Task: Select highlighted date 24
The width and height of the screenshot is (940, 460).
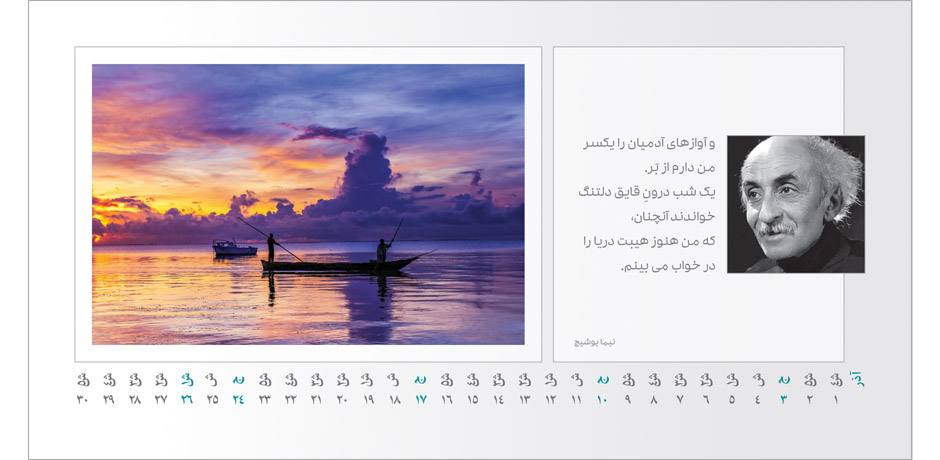Action: click(238, 400)
